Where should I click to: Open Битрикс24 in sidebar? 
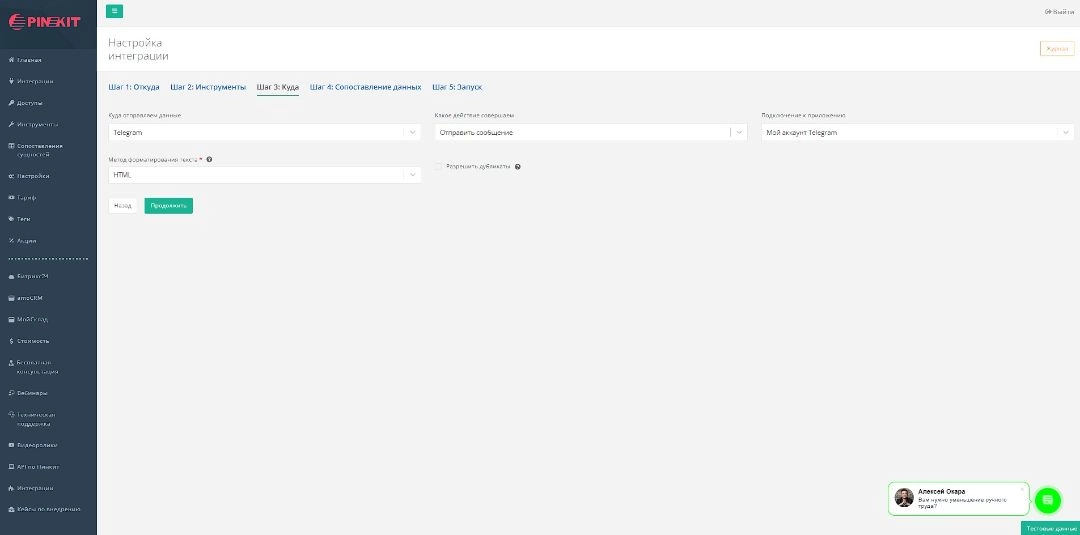32,276
